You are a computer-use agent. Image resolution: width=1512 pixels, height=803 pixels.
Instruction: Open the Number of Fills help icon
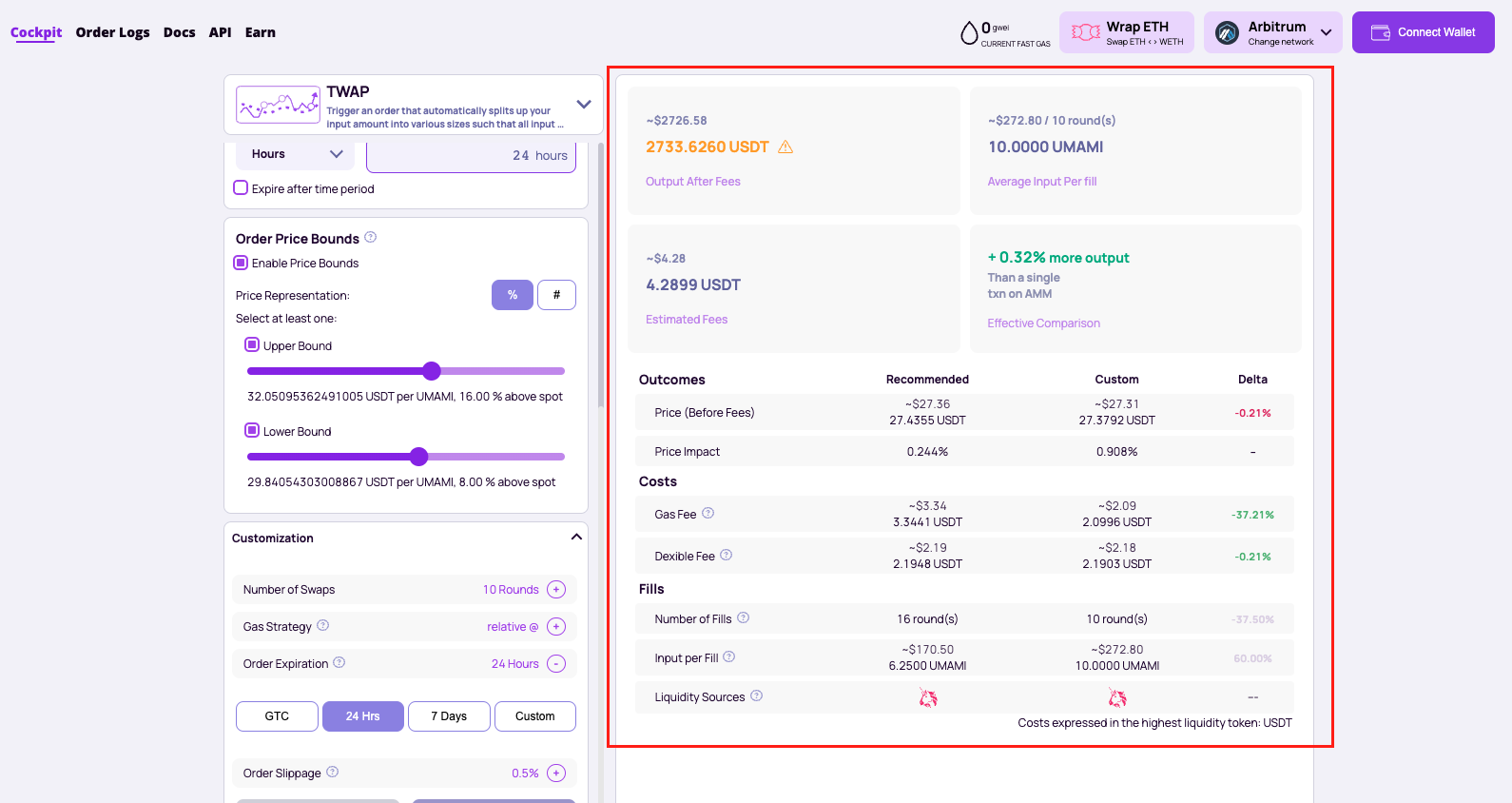(x=744, y=617)
